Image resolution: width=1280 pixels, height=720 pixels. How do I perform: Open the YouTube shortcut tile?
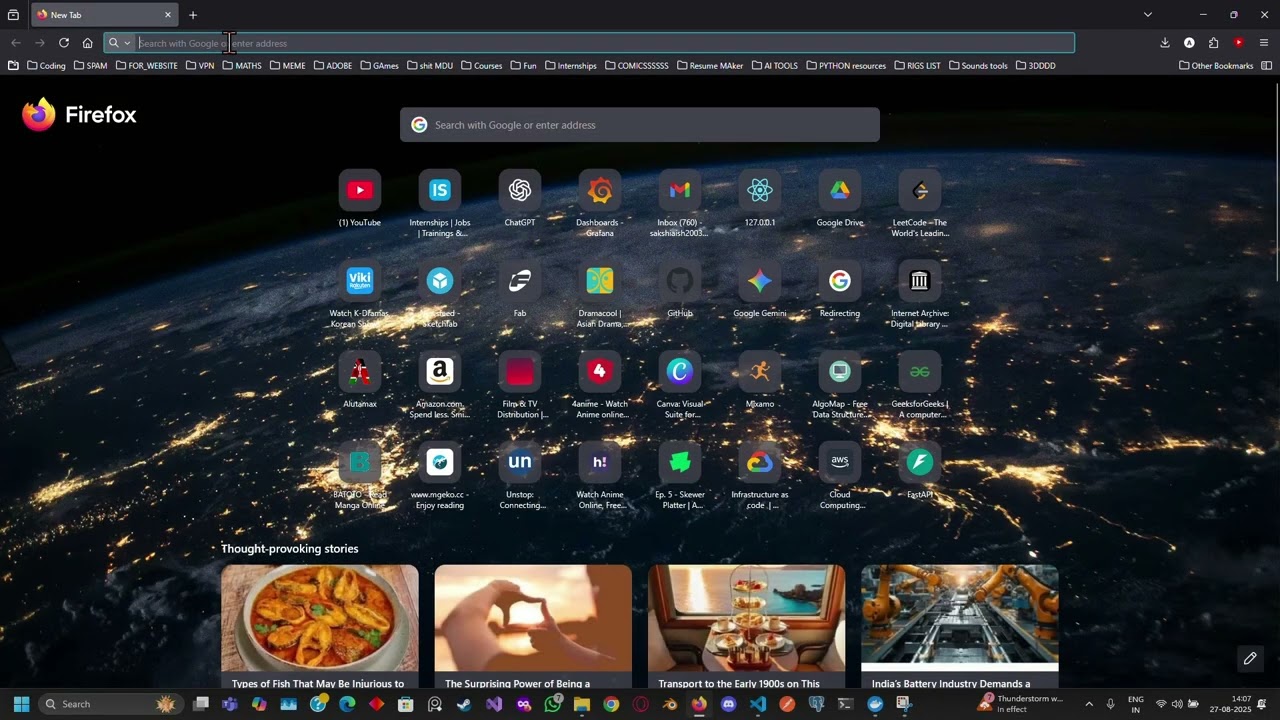[360, 190]
